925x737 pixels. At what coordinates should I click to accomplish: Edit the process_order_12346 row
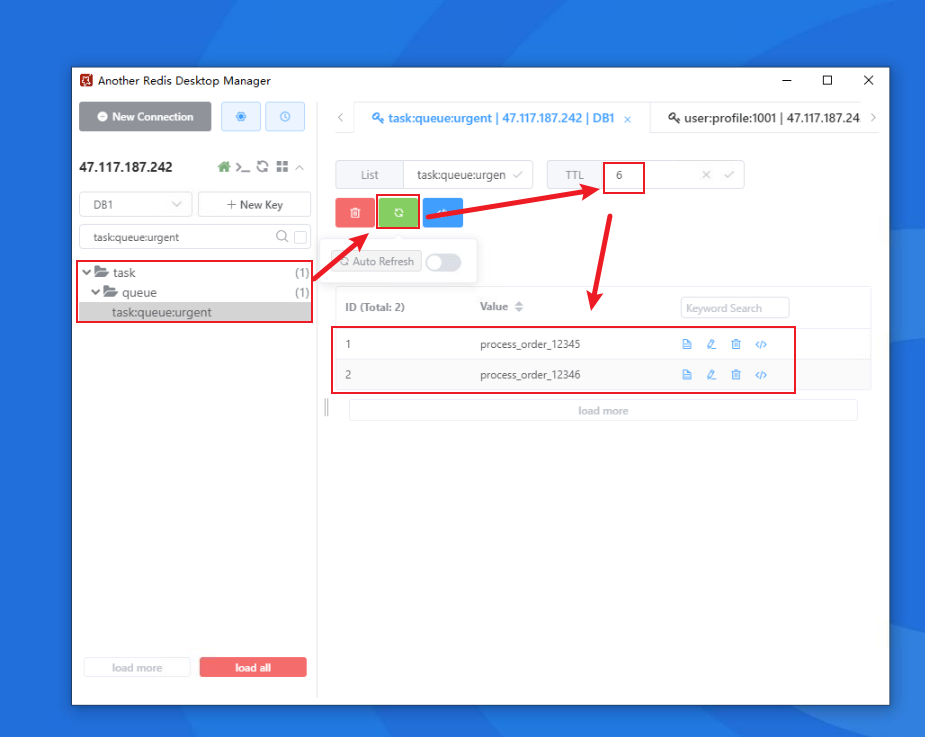tap(711, 375)
